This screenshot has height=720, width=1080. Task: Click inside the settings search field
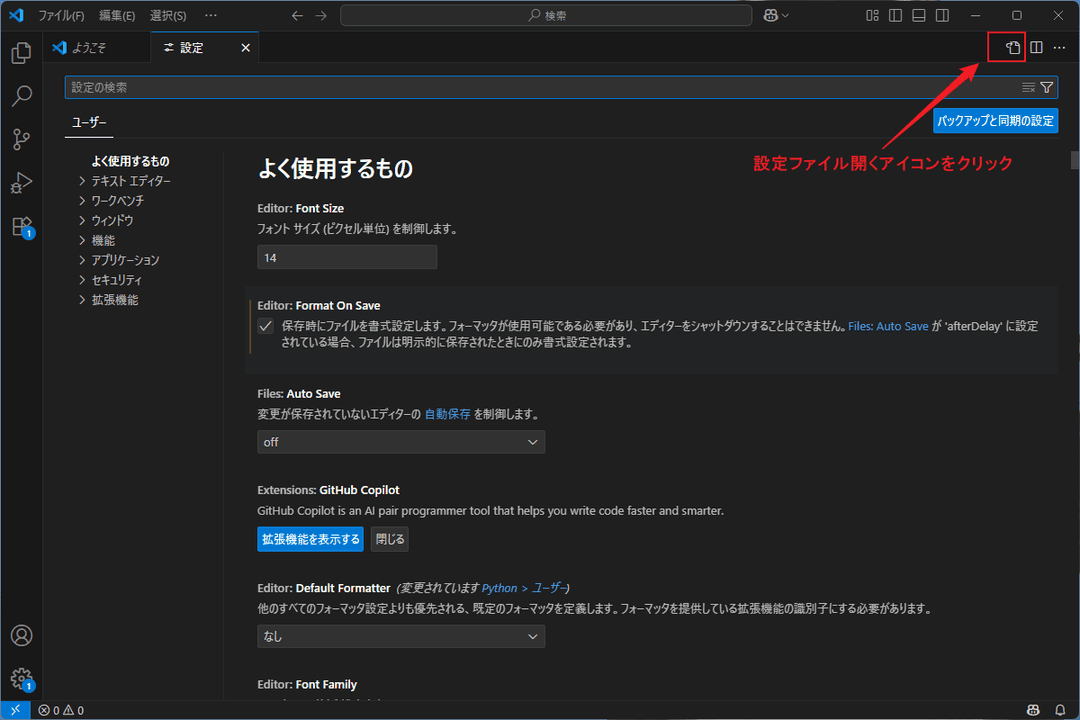[400, 87]
